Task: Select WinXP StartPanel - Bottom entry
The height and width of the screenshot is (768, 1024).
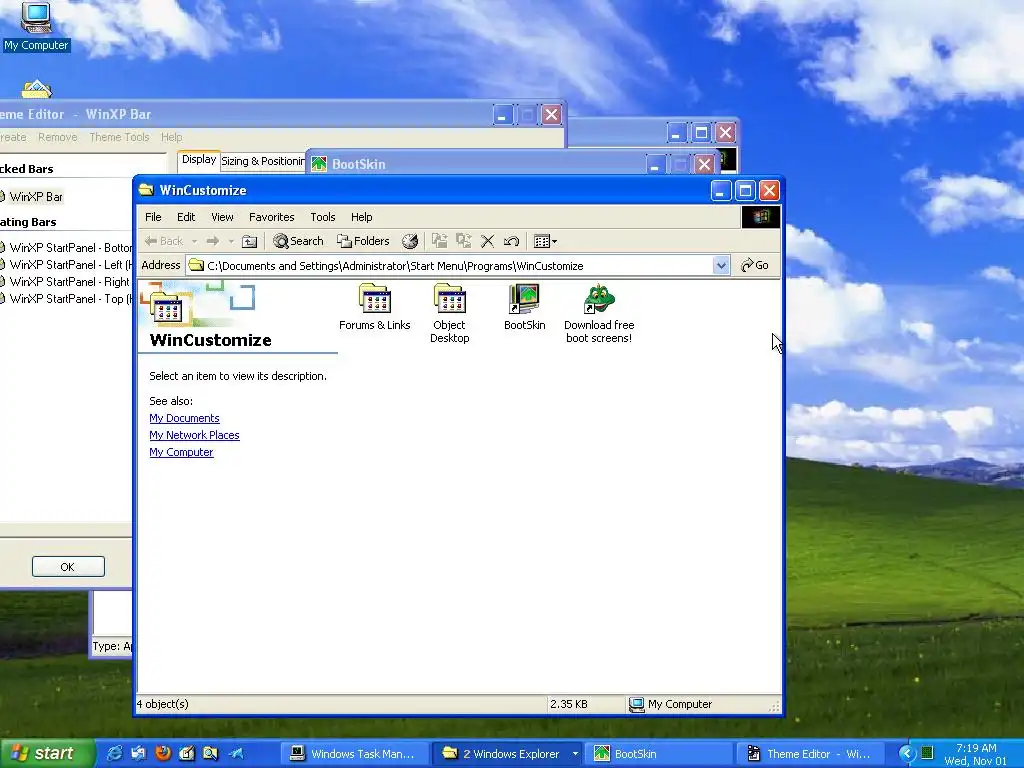Action: tap(66, 248)
